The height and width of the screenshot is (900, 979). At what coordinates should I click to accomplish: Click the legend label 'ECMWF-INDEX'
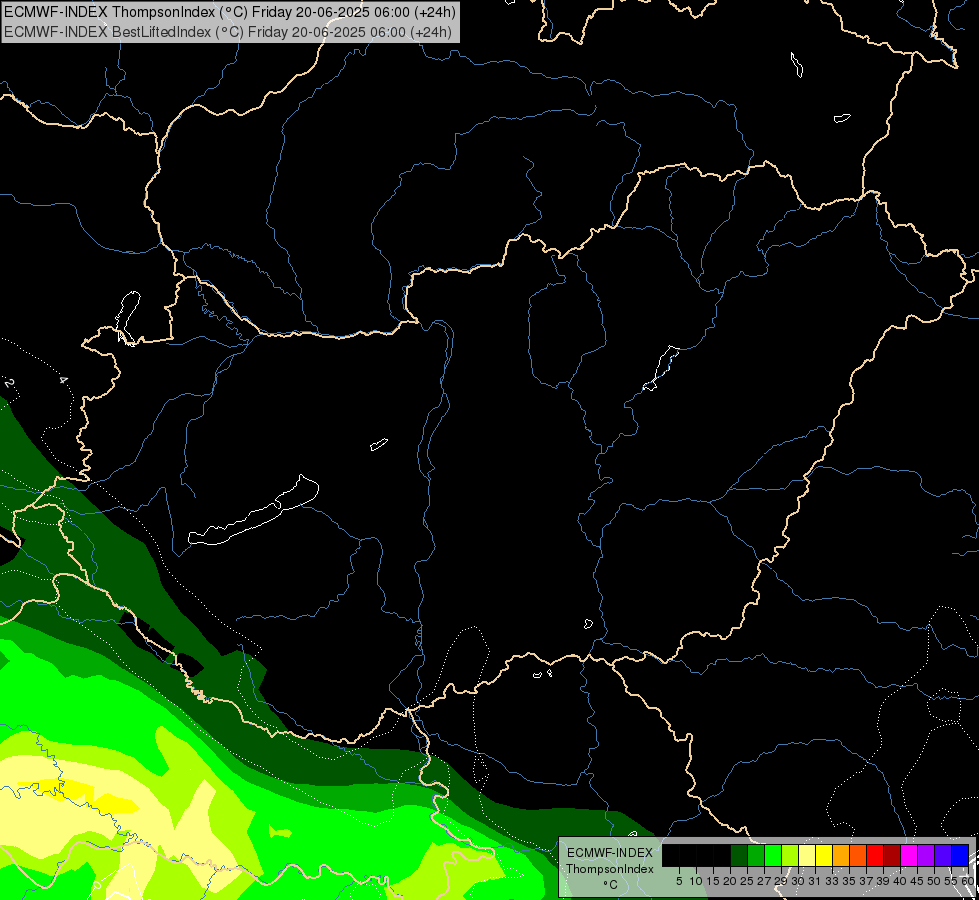[610, 853]
